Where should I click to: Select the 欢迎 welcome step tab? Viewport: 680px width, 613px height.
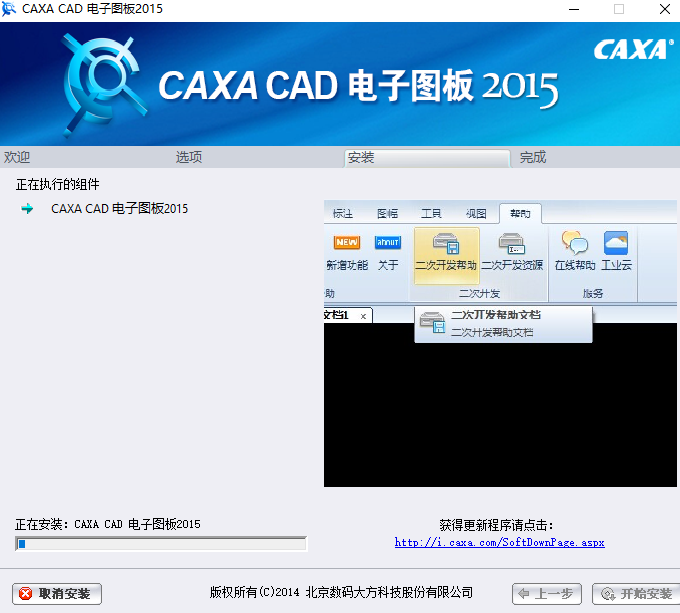17,157
